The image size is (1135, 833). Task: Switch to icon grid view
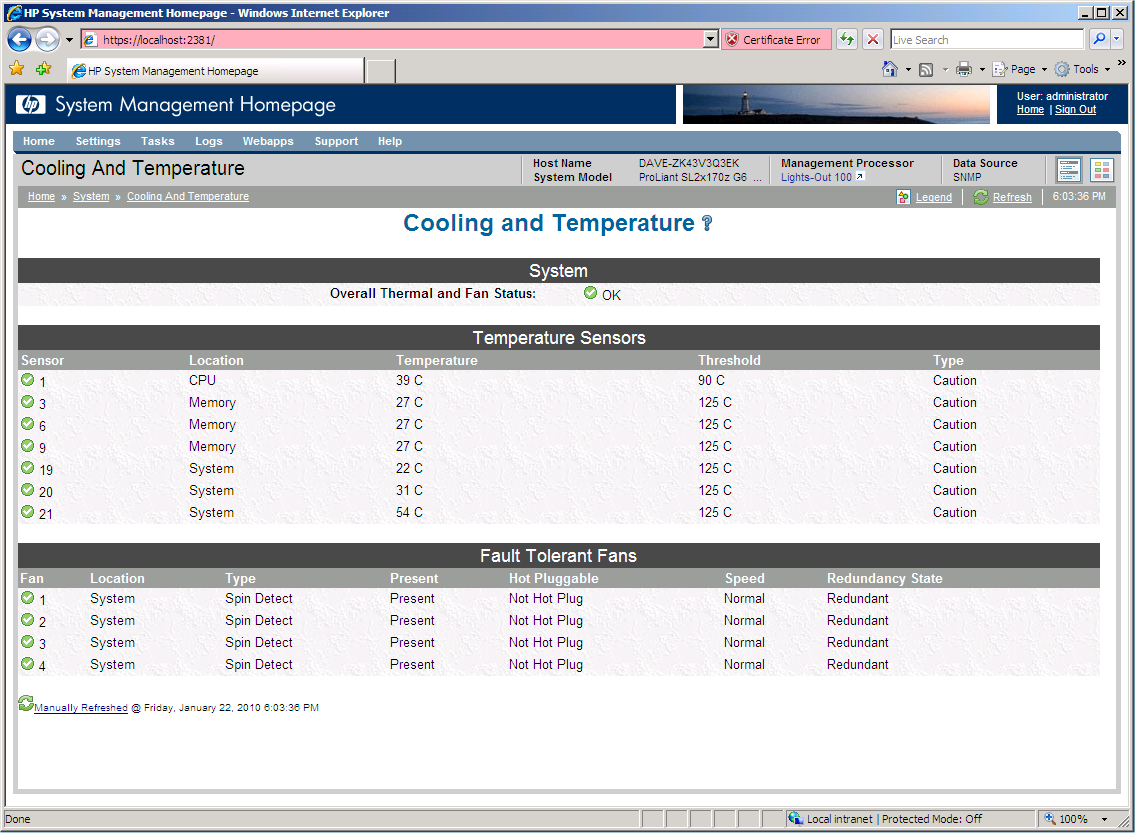(1102, 170)
